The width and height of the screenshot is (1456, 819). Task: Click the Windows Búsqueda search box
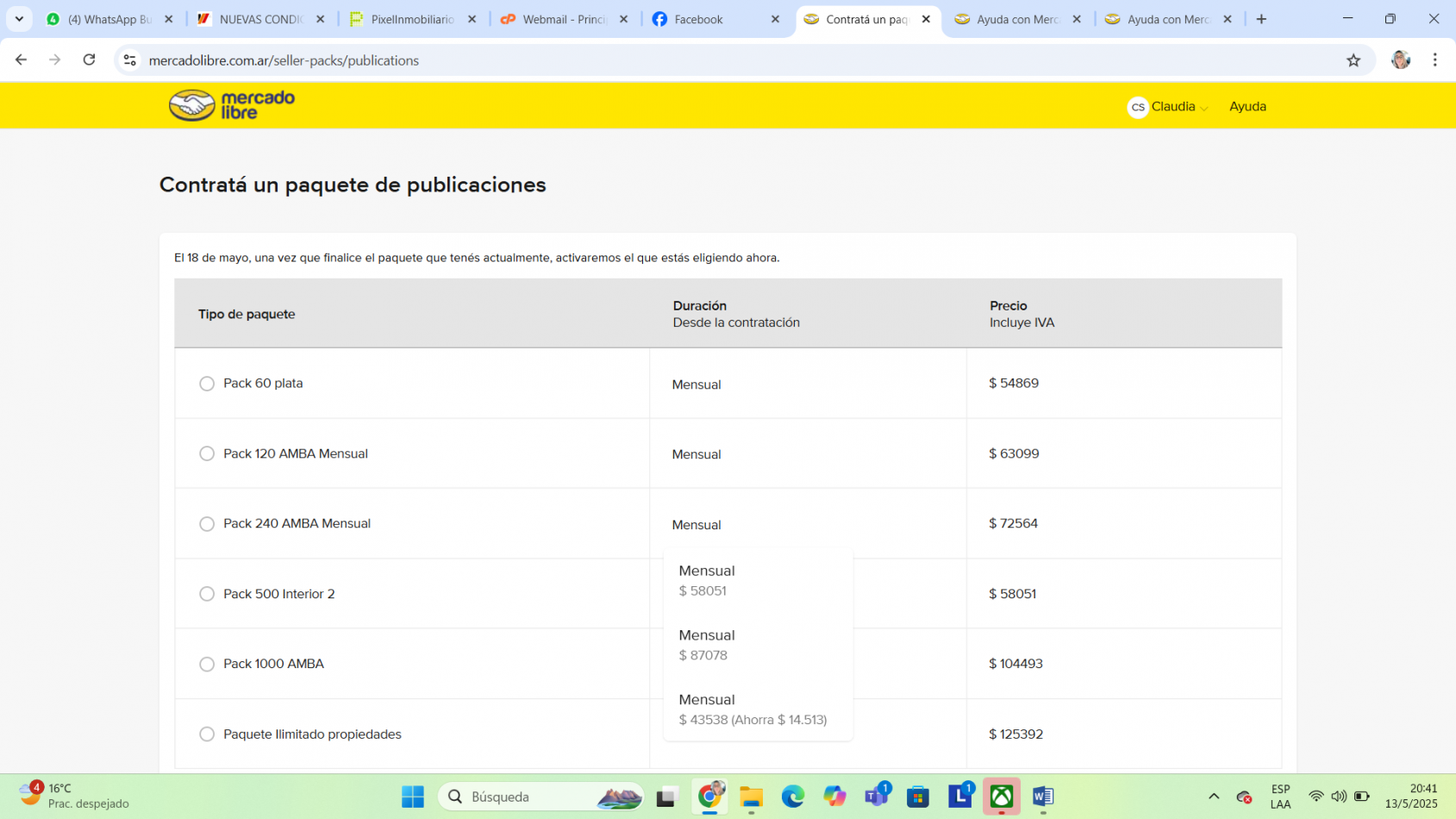(x=541, y=797)
